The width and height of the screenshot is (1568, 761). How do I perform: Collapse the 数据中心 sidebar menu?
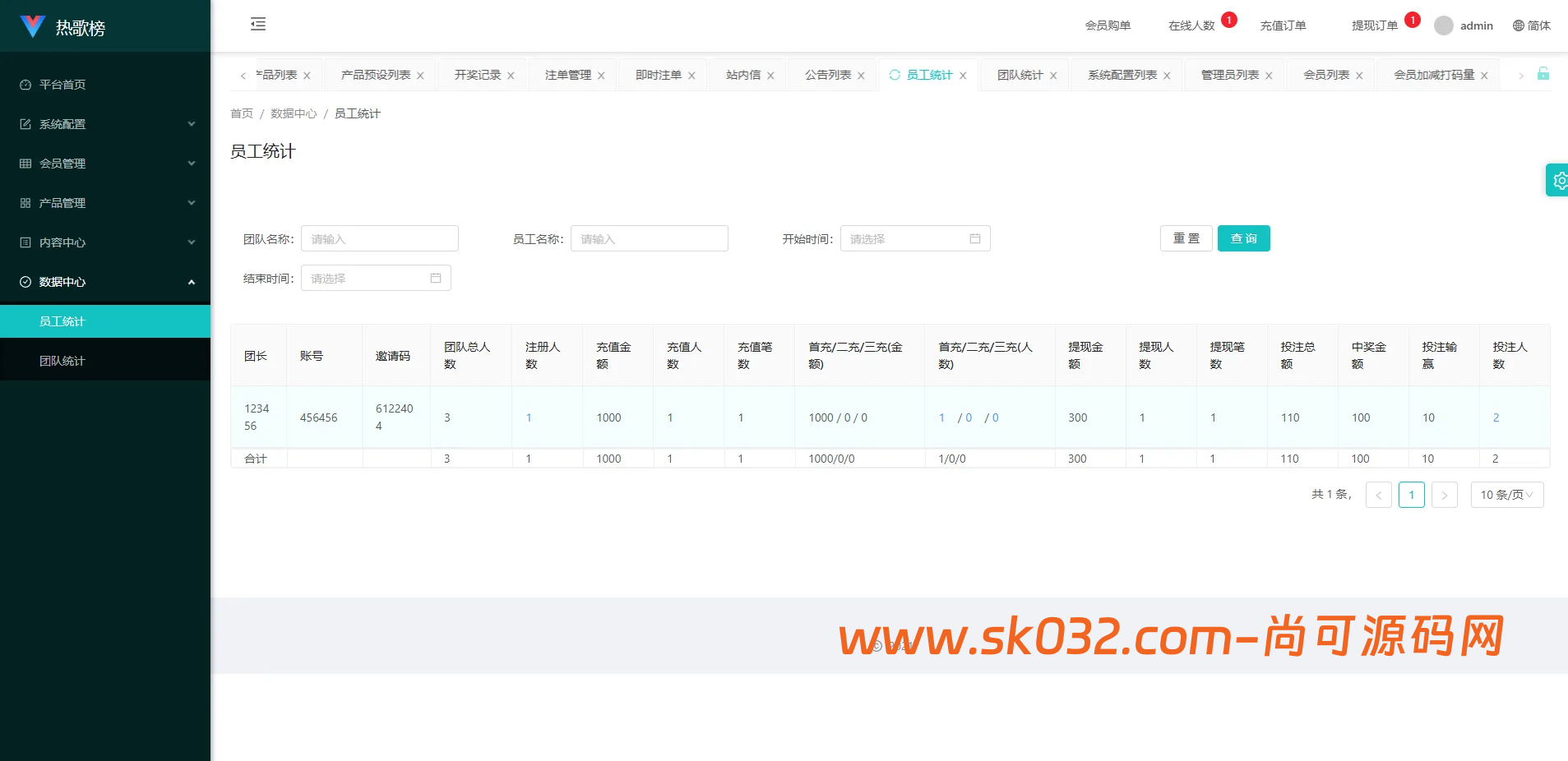[105, 282]
